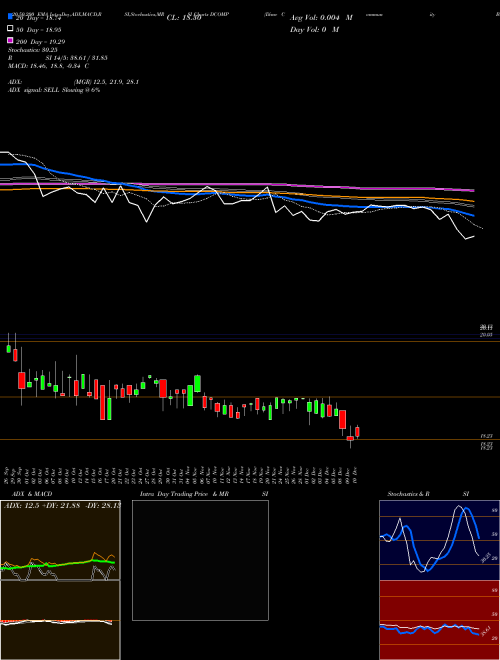The width and height of the screenshot is (500, 660).
Task: Click the '(MGR) 12.5, 21.9, 28.1' values
Action: (106, 82)
